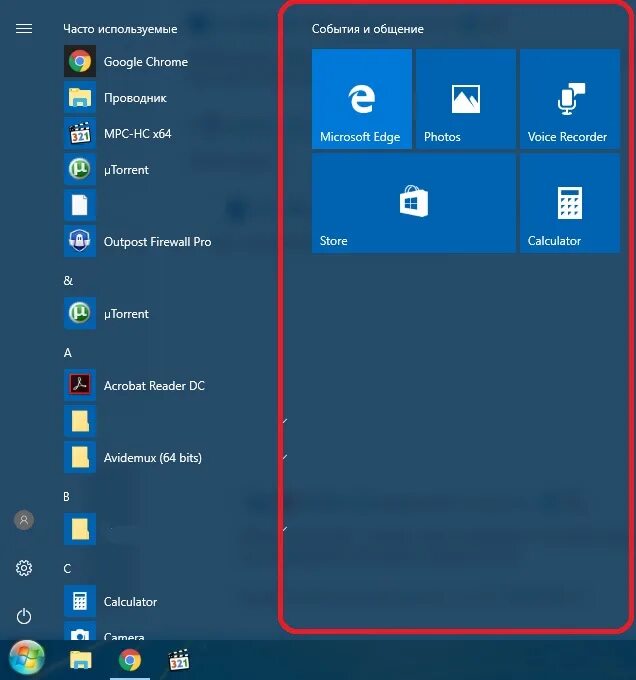Viewport: 636px width, 680px height.
Task: Open the user account icon in Start rail
Action: (x=24, y=520)
